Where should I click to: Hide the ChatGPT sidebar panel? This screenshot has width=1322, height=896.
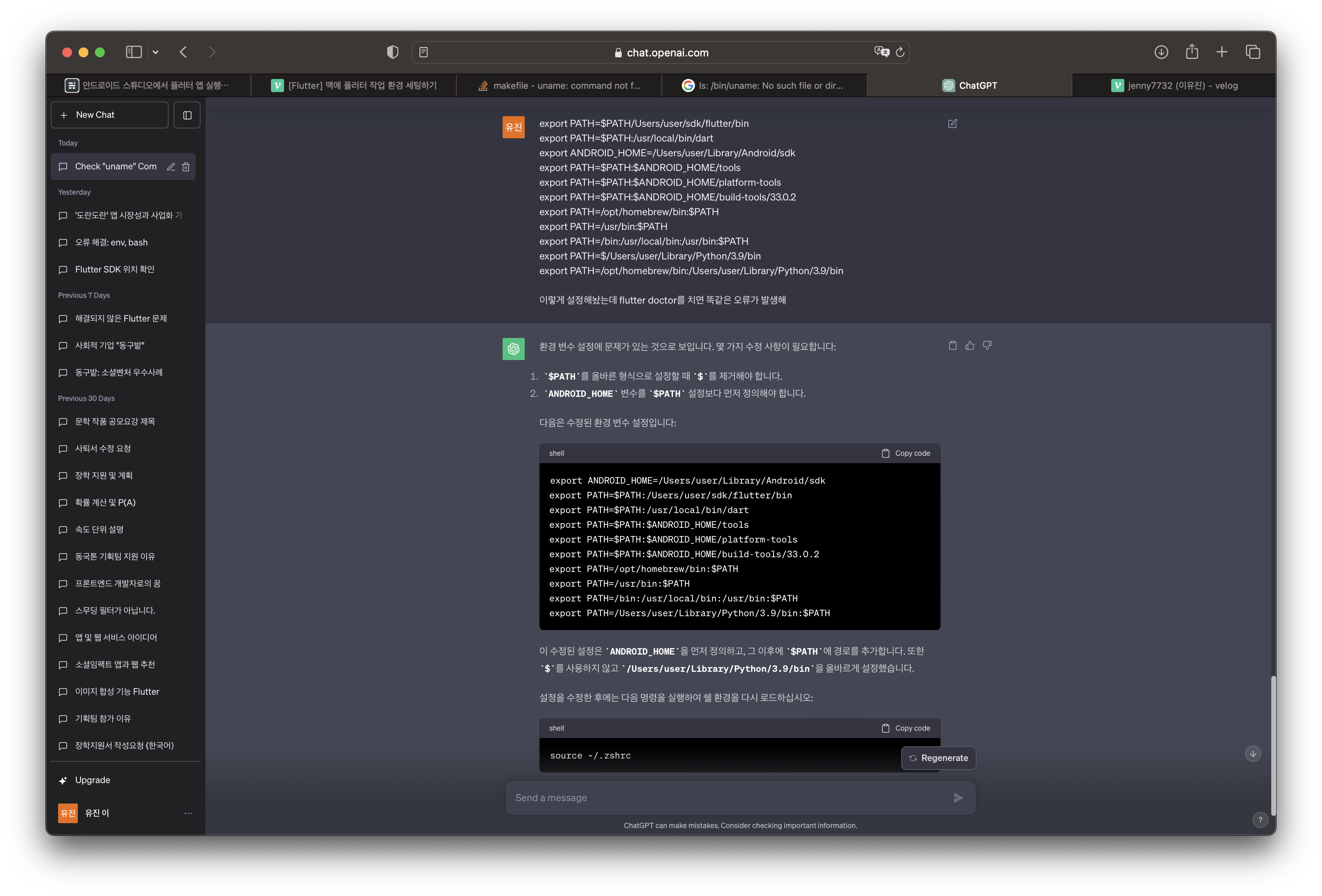[187, 115]
